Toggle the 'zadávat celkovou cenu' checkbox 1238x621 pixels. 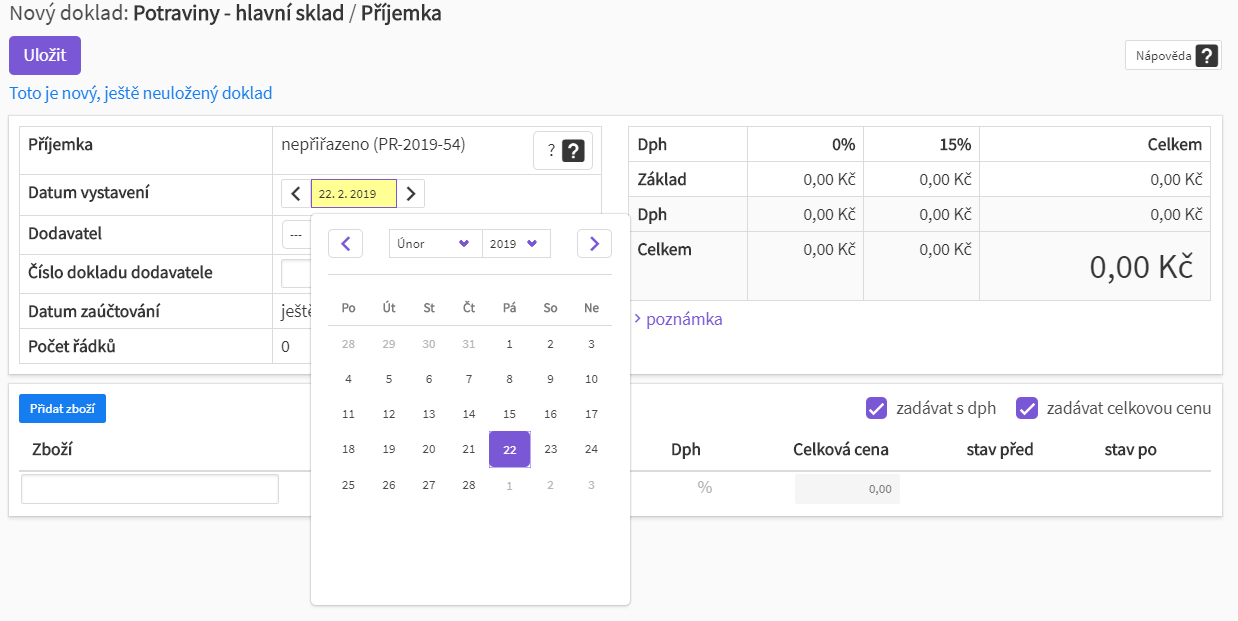[x=1026, y=408]
